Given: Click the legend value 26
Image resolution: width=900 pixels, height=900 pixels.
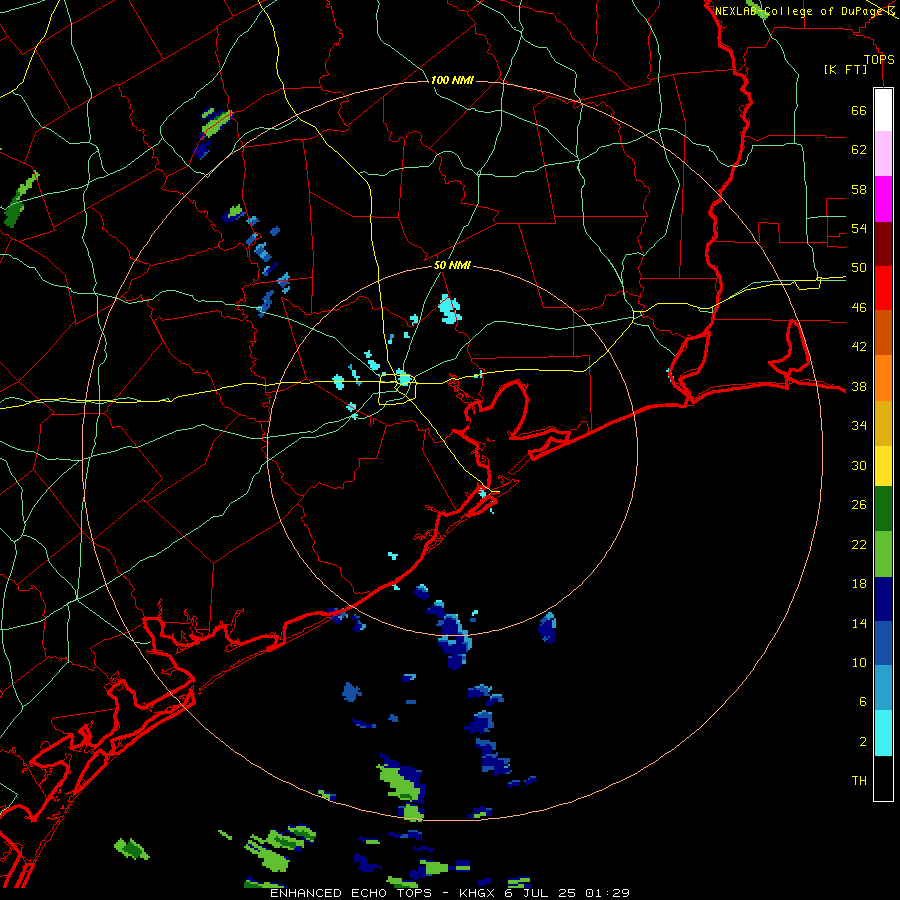Looking at the screenshot, I should point(859,505).
